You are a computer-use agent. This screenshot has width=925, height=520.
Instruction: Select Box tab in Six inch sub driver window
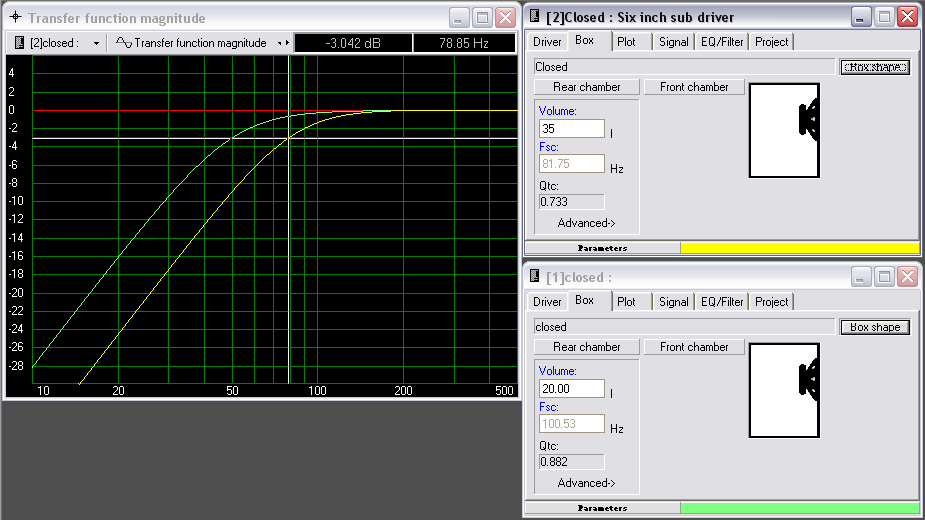point(584,40)
